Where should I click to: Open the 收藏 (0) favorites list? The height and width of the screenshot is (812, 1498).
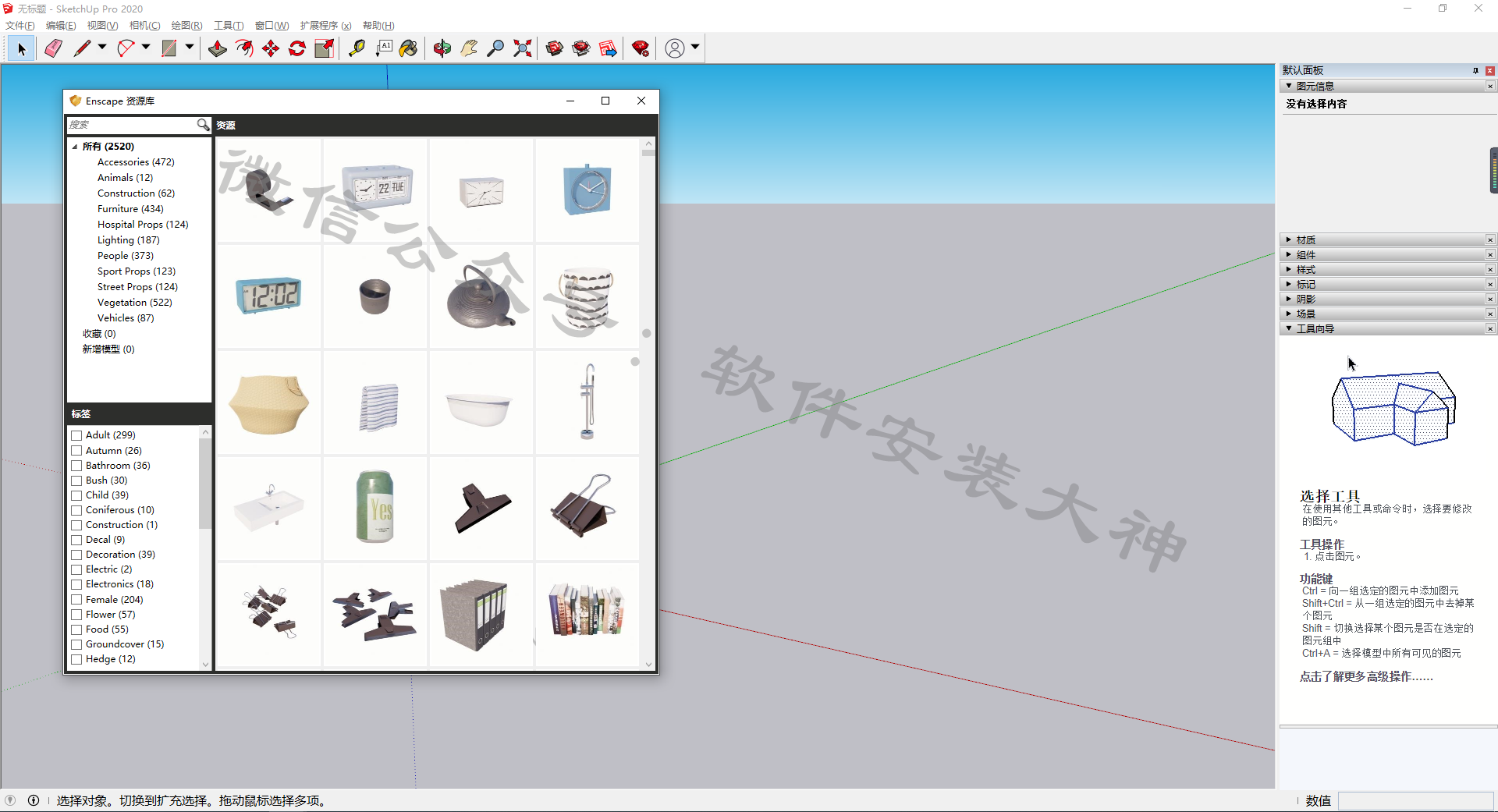coord(99,334)
